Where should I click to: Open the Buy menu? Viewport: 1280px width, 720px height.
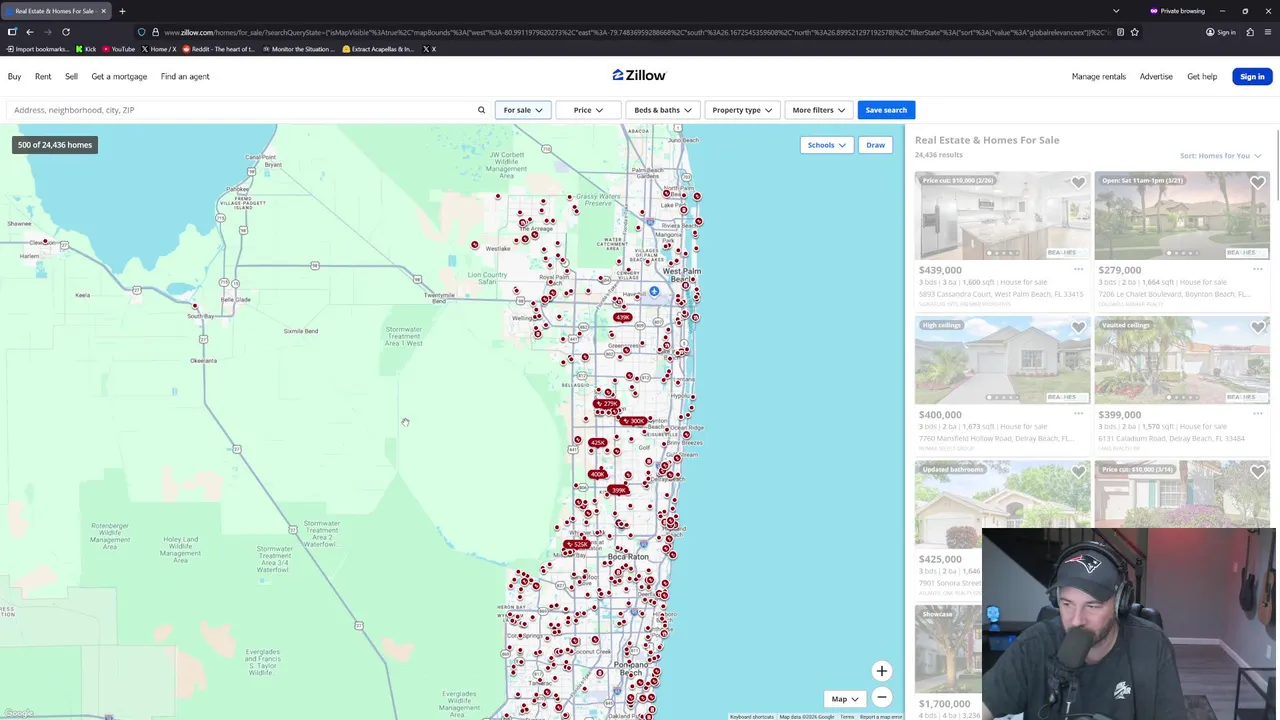coord(14,76)
